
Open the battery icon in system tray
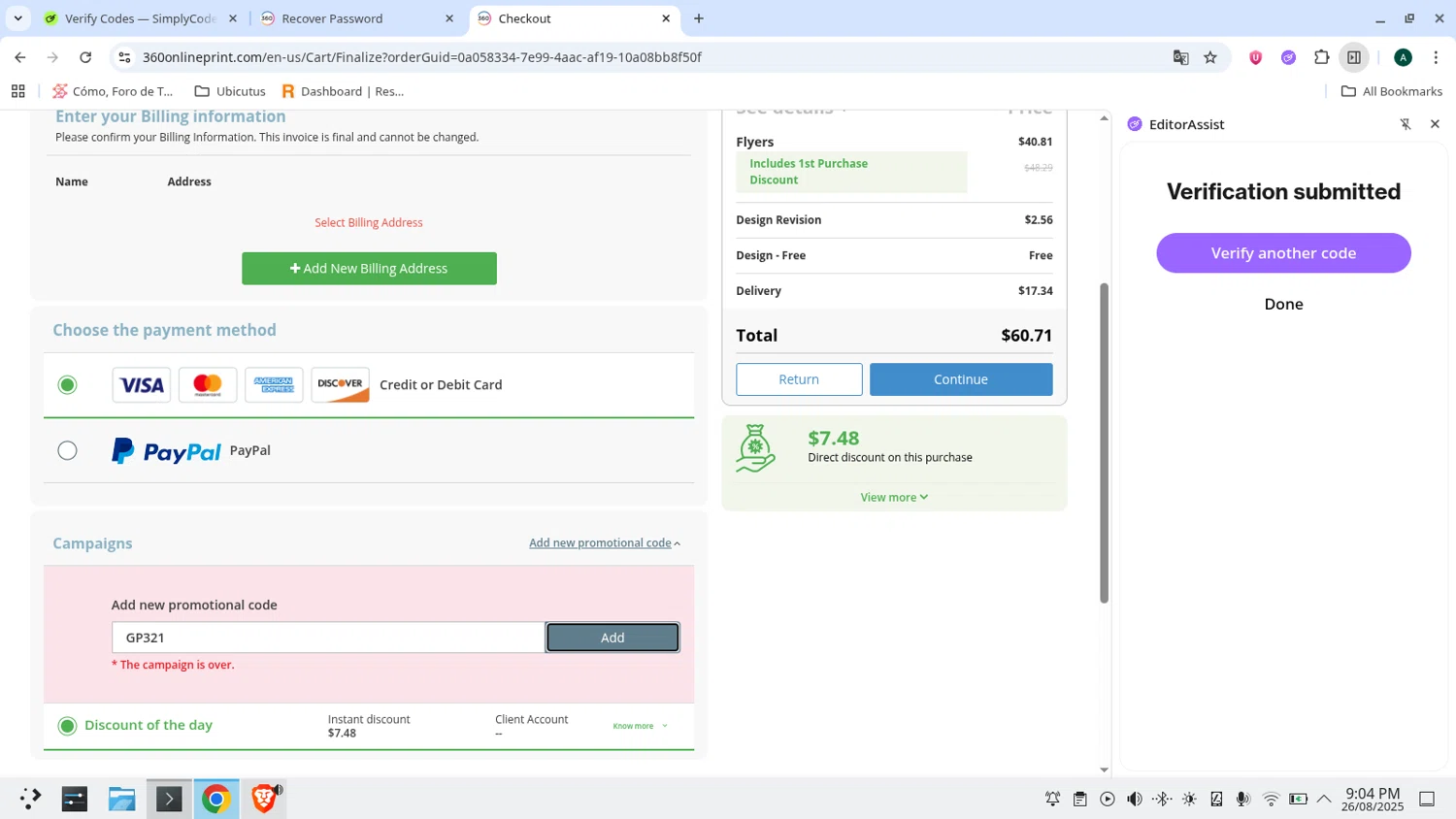(1298, 799)
